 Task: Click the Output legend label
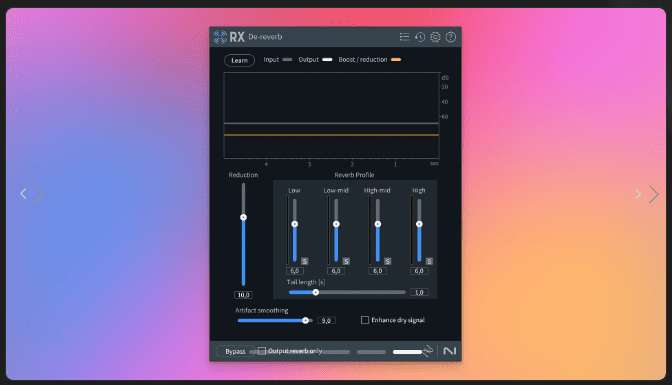(309, 60)
